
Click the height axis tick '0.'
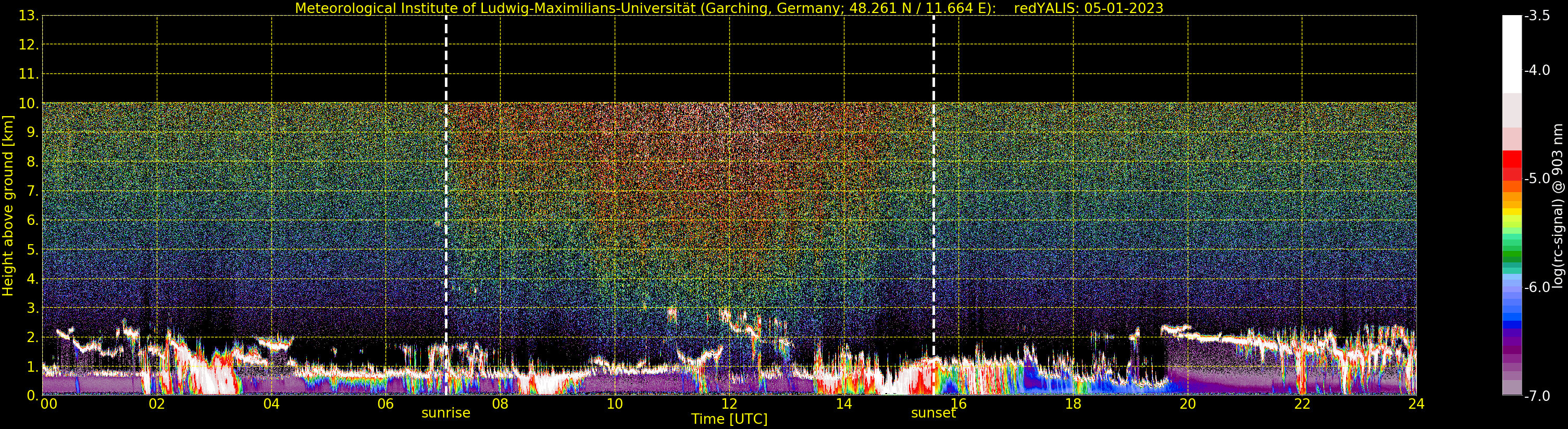click(32, 396)
